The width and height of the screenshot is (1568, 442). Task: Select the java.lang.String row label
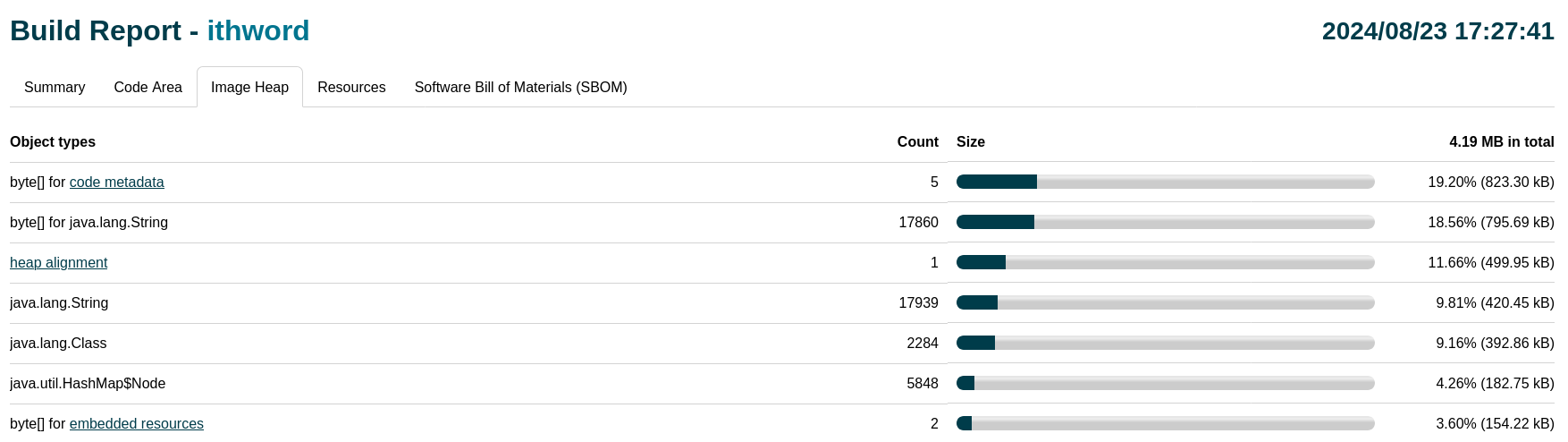pyautogui.click(x=59, y=303)
